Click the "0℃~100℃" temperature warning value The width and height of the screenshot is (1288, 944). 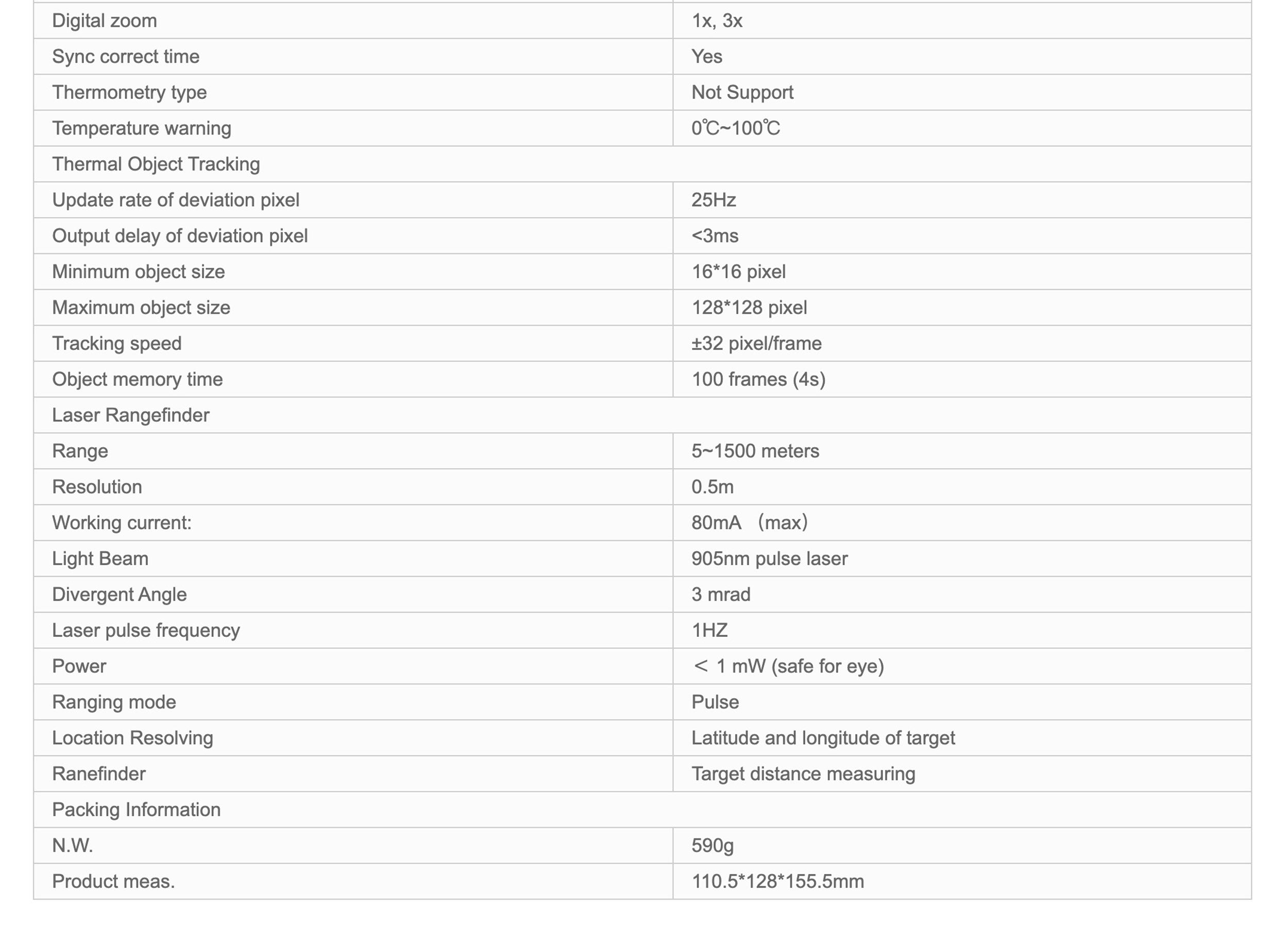(x=735, y=129)
